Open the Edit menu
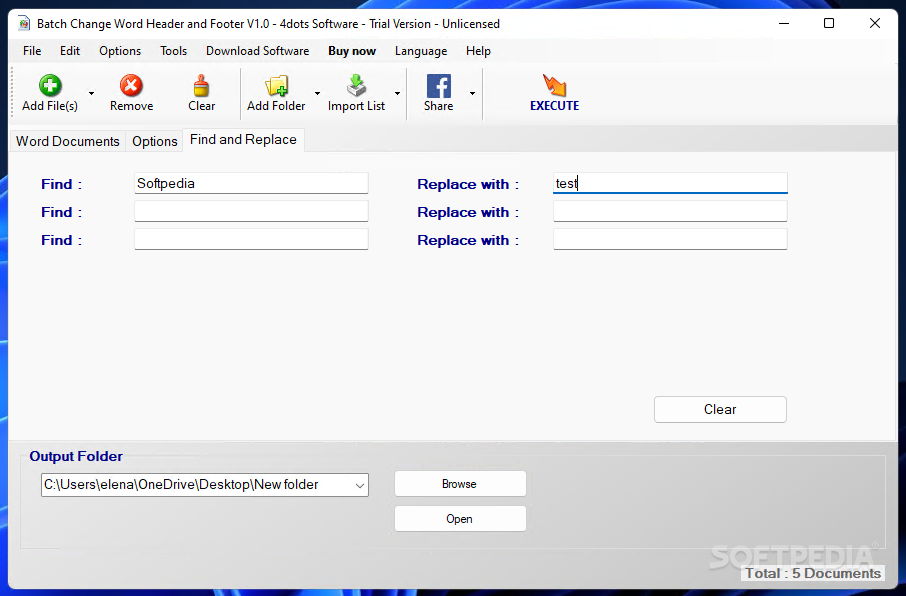This screenshot has height=596, width=906. coord(70,51)
